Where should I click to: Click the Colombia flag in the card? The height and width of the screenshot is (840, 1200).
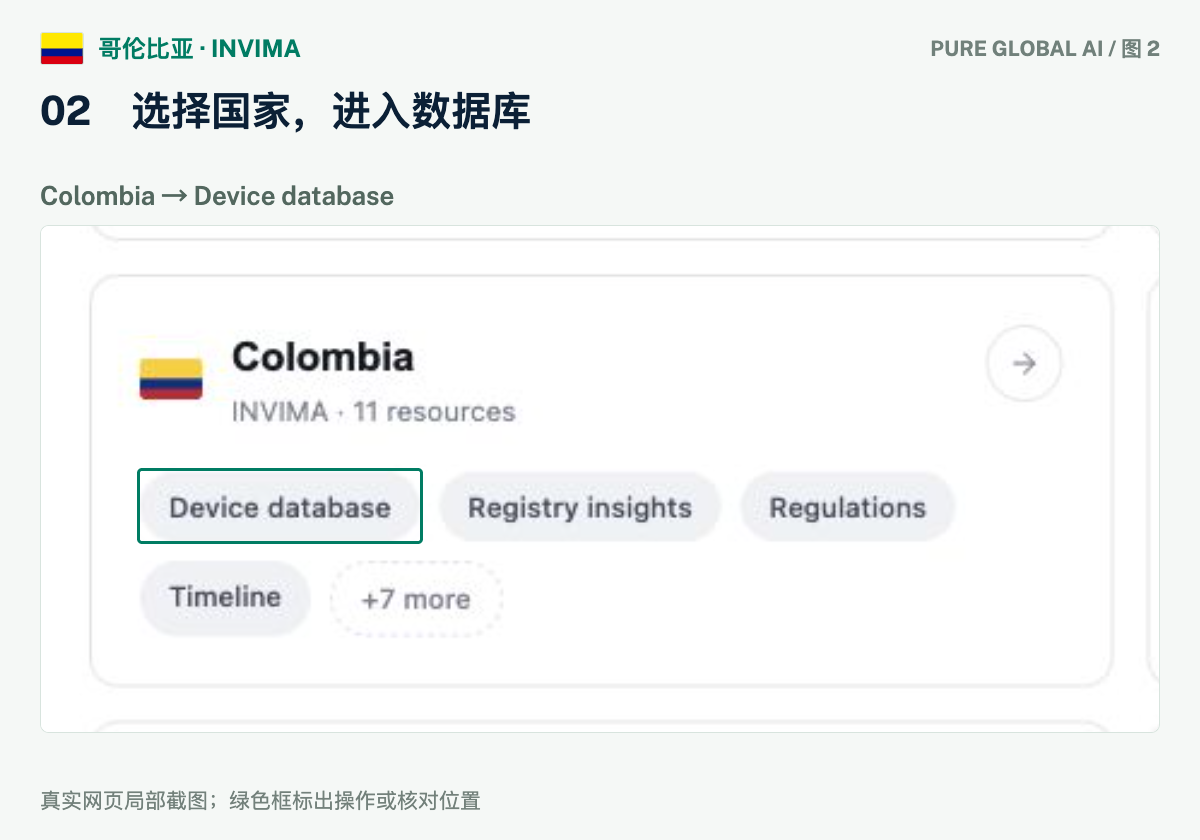(x=171, y=378)
